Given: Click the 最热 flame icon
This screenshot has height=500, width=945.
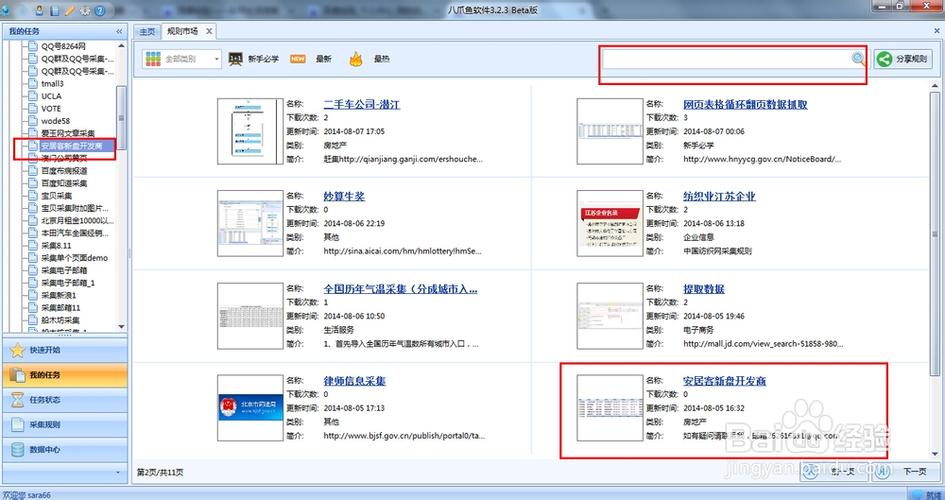Looking at the screenshot, I should click(356, 58).
